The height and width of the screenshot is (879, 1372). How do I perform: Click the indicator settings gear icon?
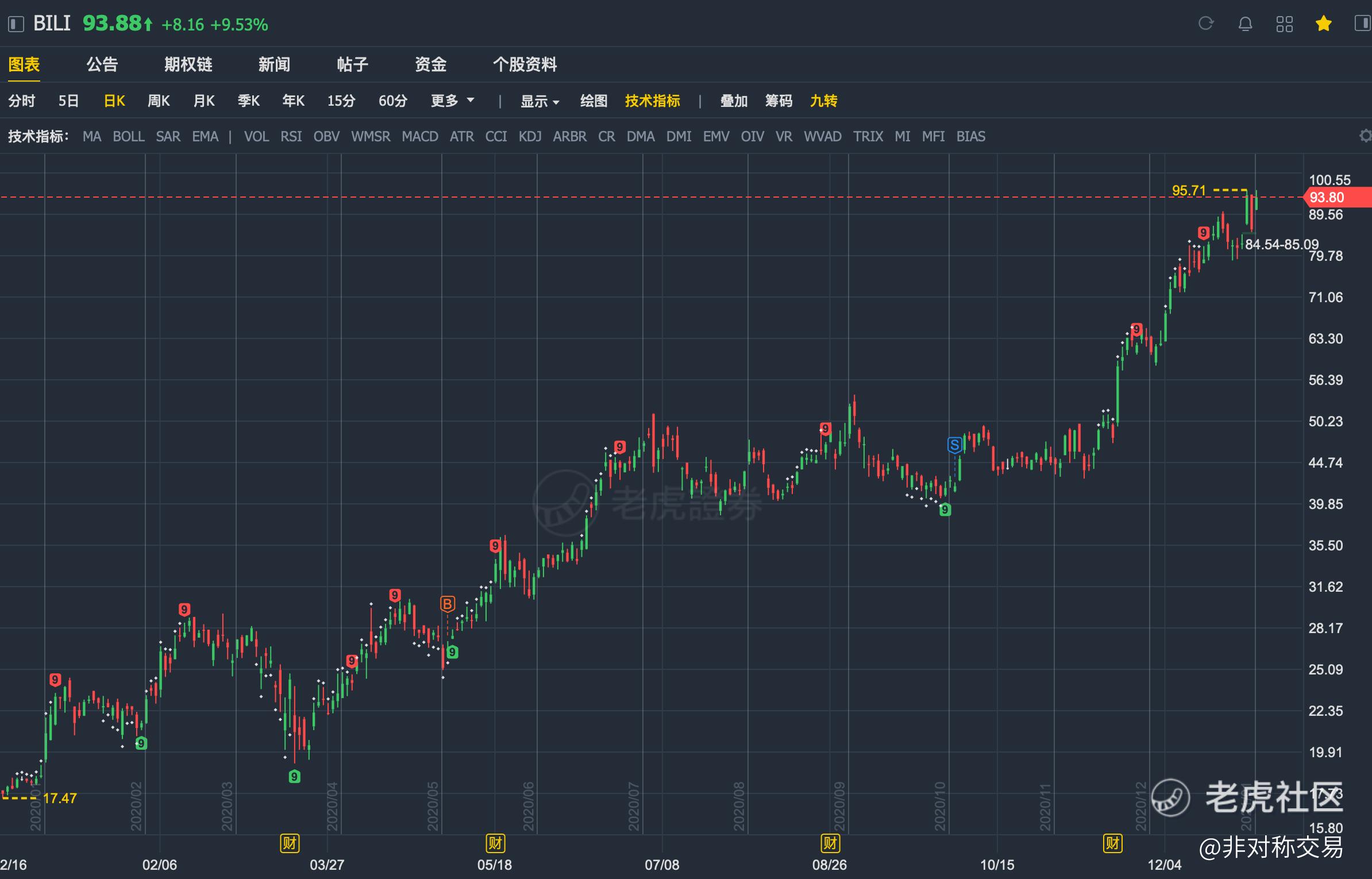pos(1365,136)
